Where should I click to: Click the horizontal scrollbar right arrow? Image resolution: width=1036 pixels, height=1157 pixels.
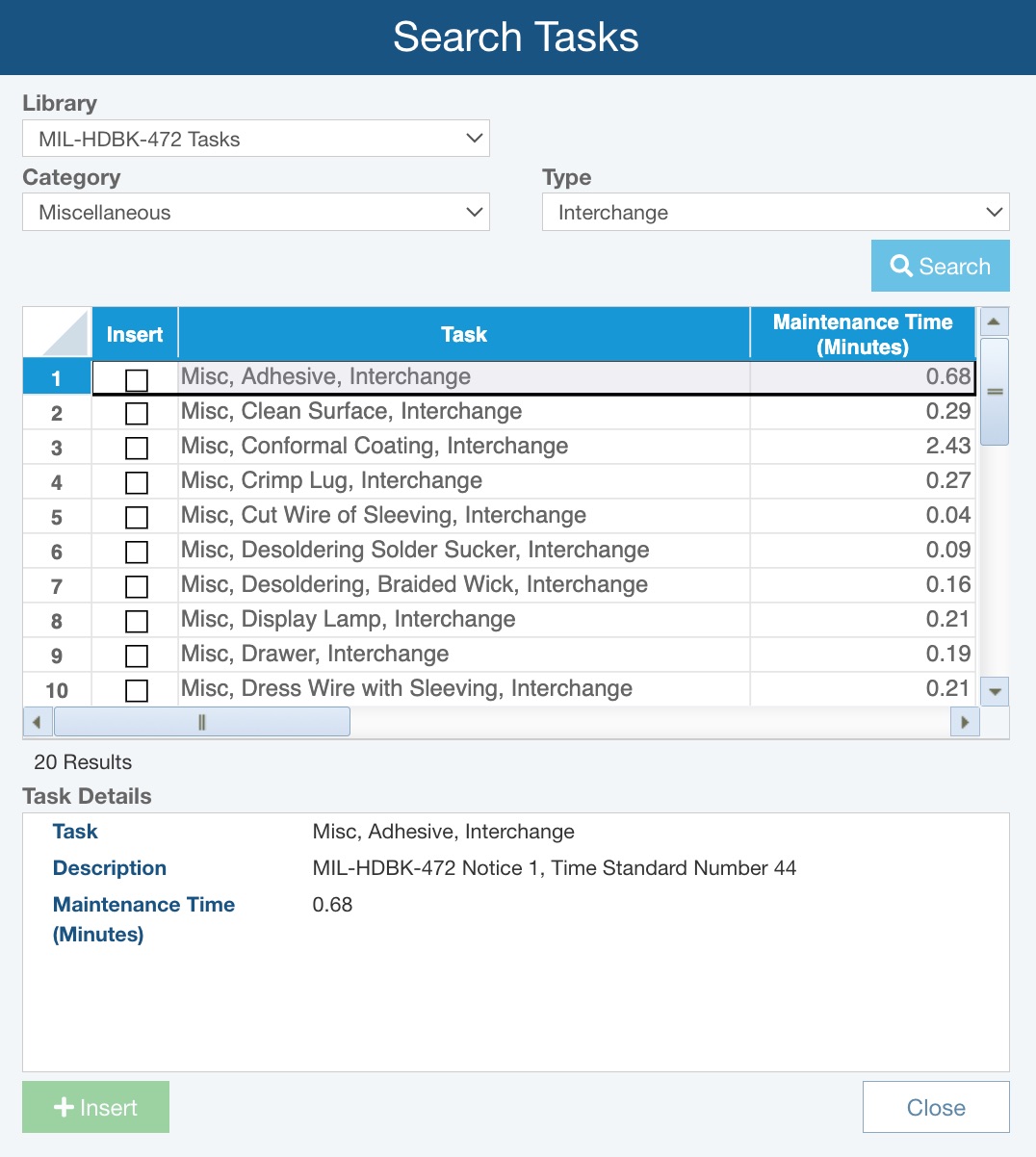[965, 722]
